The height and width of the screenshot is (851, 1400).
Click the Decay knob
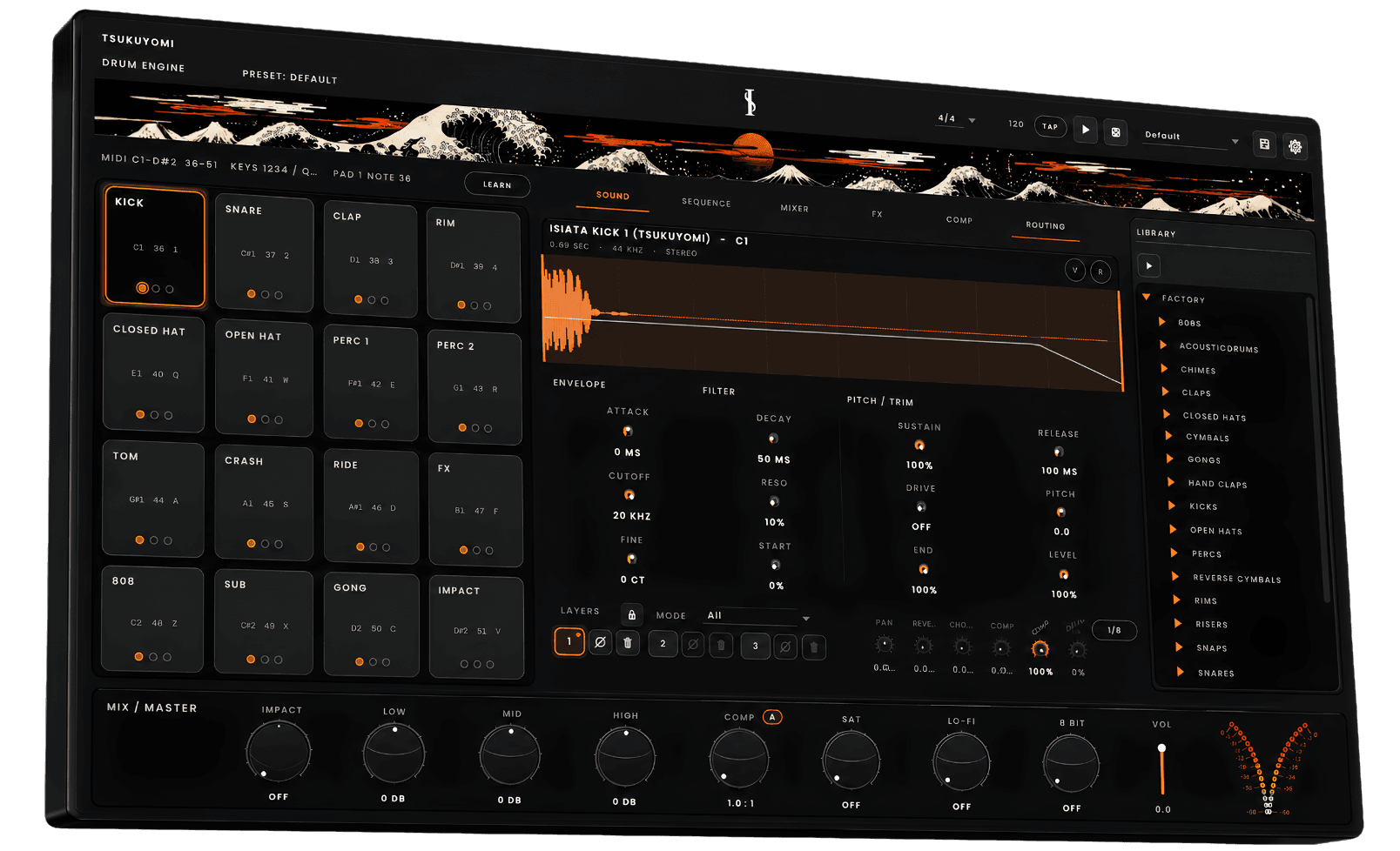(x=773, y=438)
